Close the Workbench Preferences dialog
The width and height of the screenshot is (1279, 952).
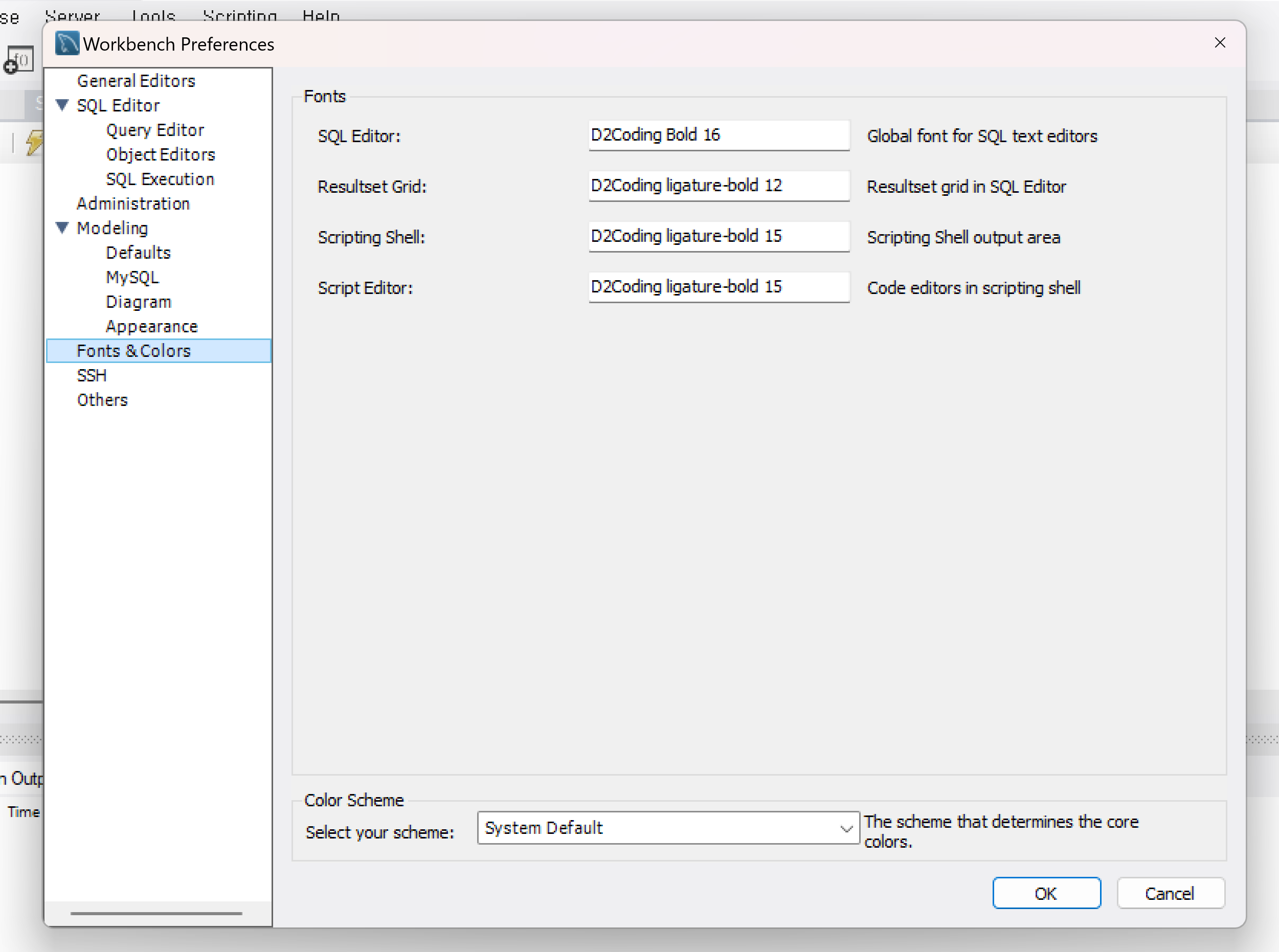[x=1220, y=42]
